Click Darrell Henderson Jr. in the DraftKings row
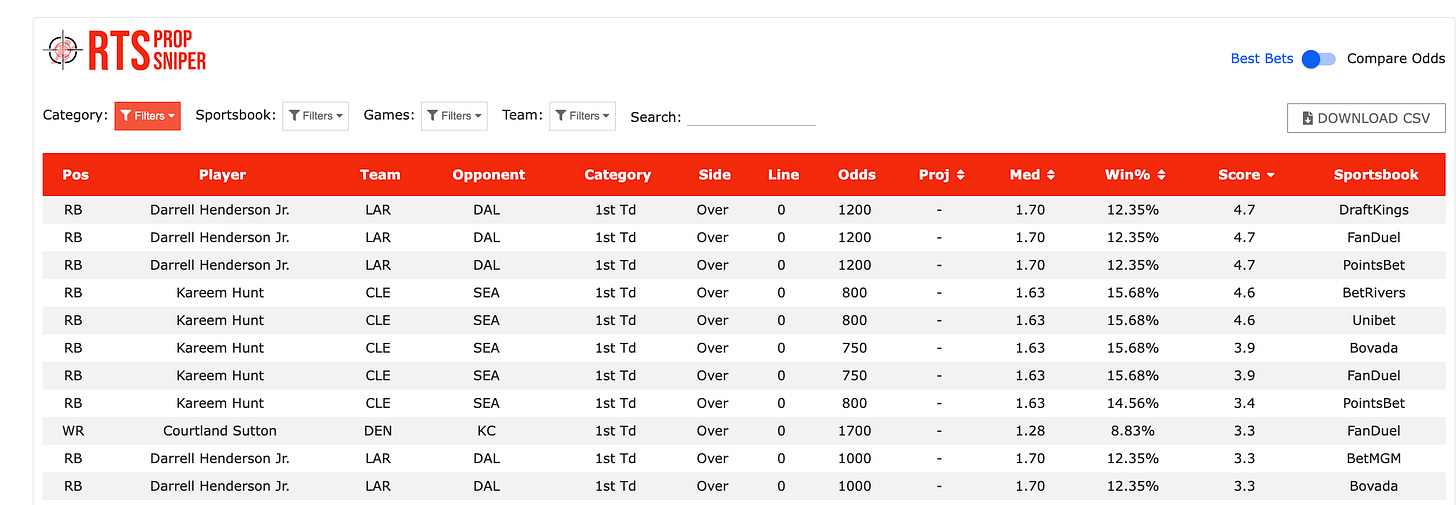 220,210
